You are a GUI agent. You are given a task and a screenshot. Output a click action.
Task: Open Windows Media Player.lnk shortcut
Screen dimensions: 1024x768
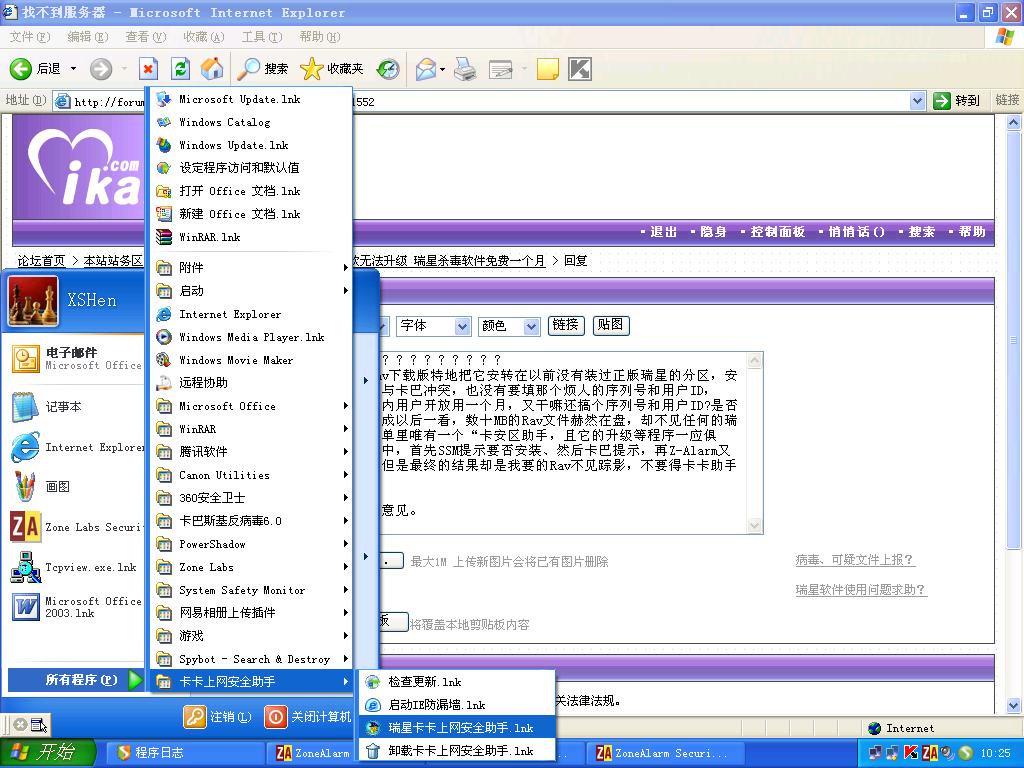[x=251, y=337]
